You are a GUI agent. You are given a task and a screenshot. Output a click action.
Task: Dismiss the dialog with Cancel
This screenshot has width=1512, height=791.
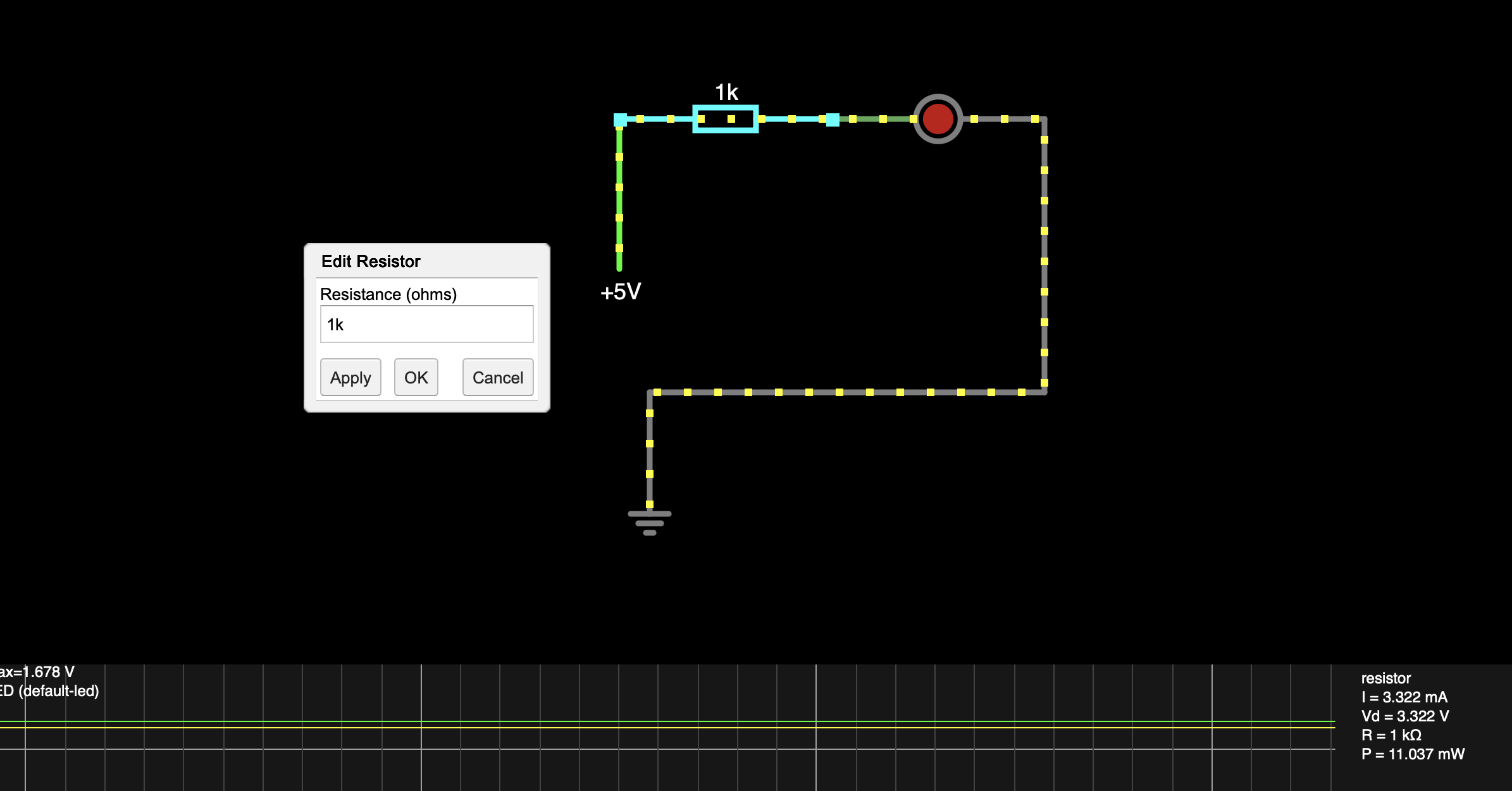pyautogui.click(x=497, y=377)
